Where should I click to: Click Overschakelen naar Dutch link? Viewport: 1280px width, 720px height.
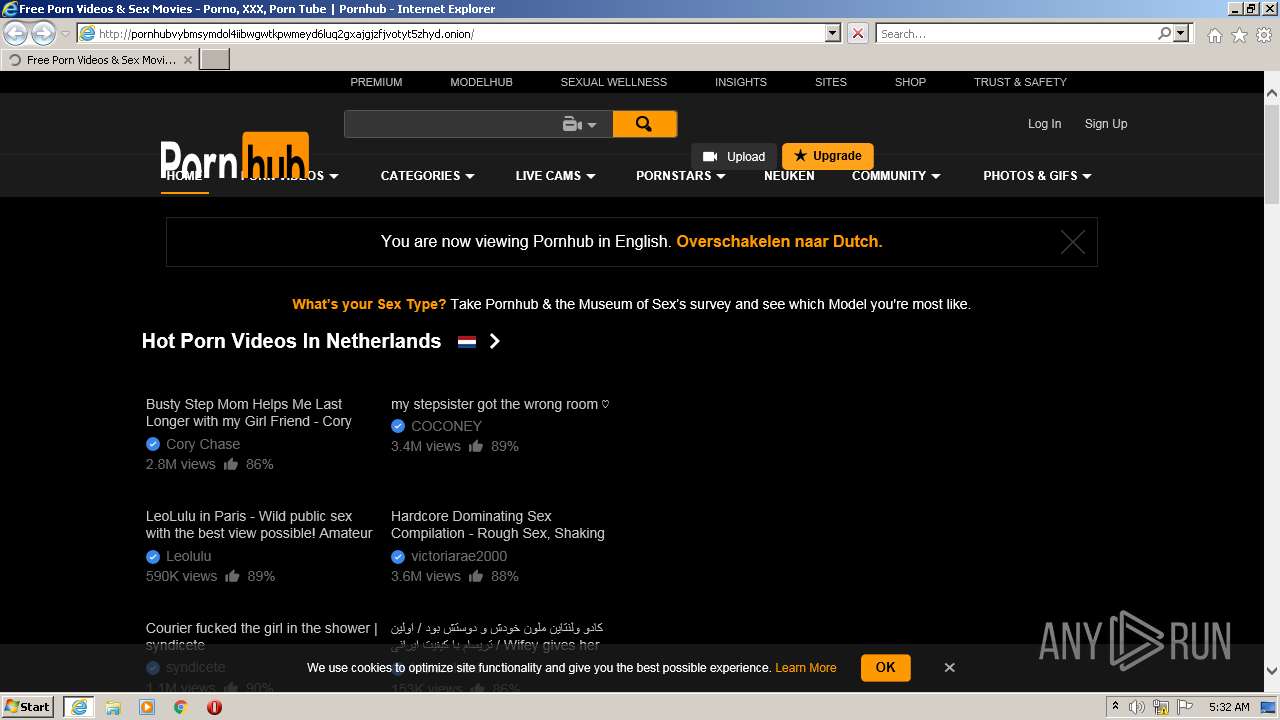pos(779,241)
